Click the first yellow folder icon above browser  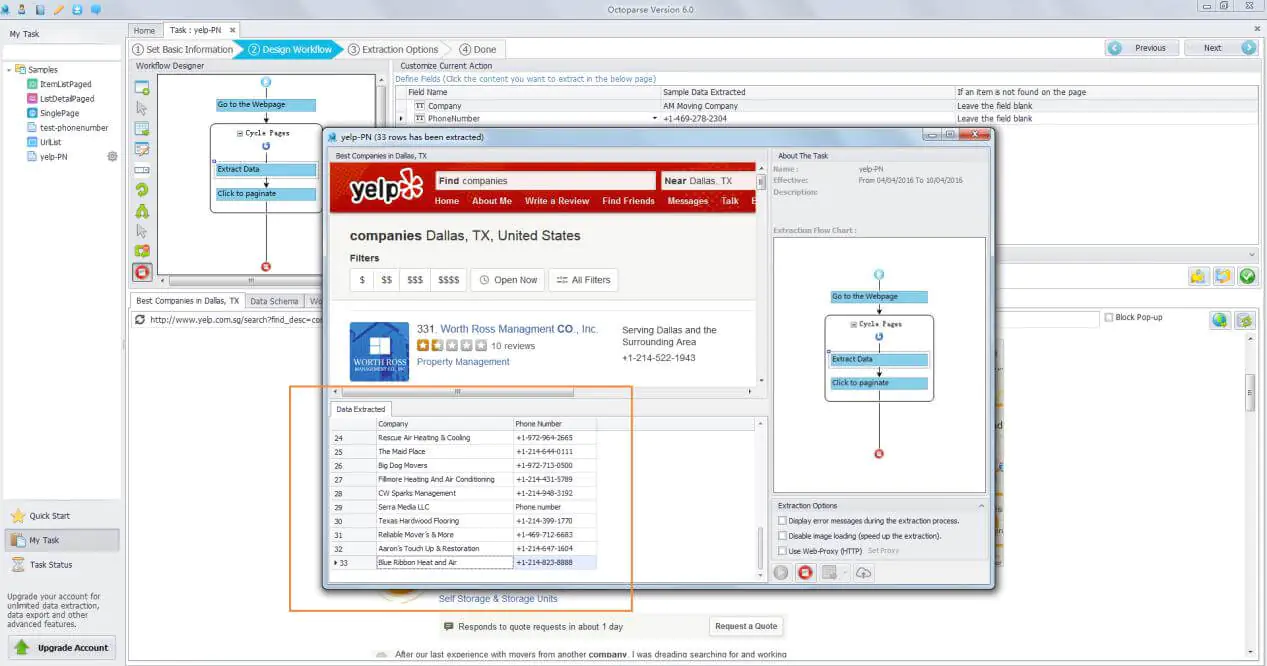[1197, 276]
